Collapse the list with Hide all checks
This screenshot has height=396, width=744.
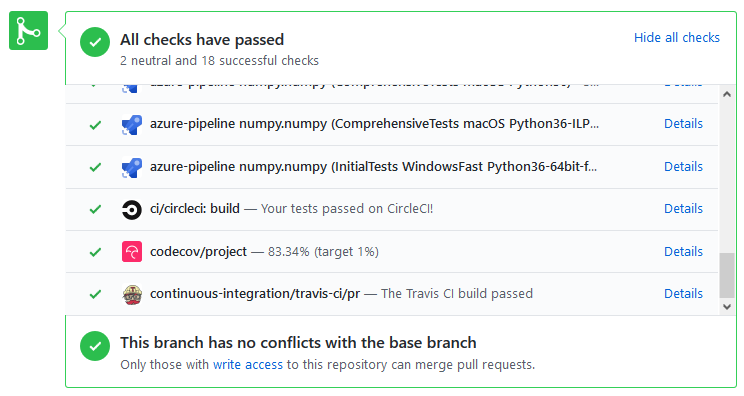pos(677,37)
